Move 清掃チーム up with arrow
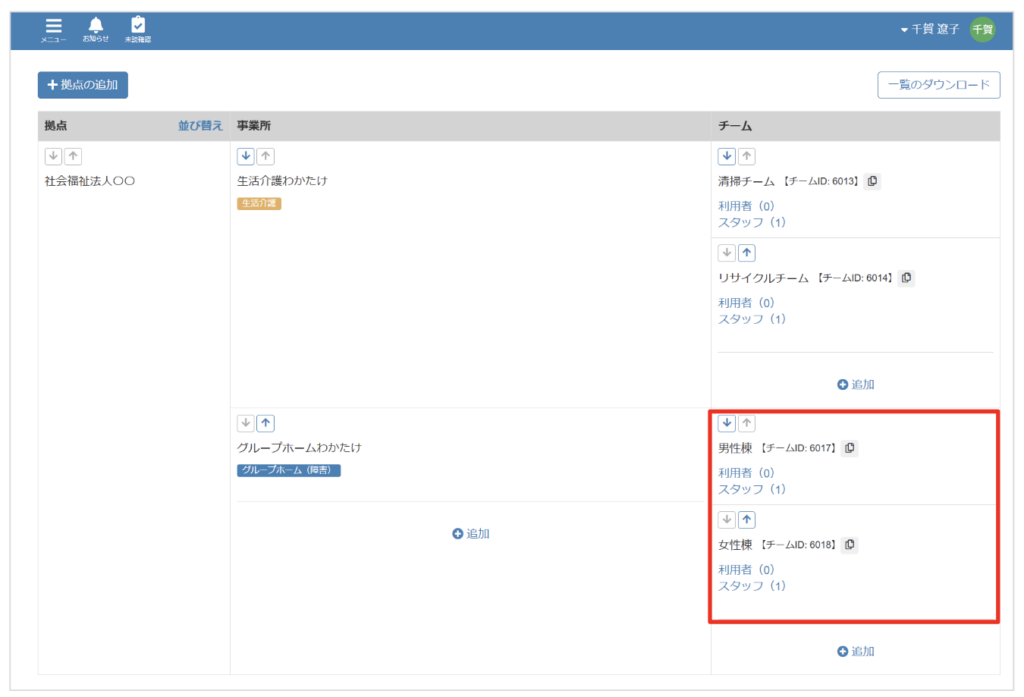 pyautogui.click(x=746, y=156)
